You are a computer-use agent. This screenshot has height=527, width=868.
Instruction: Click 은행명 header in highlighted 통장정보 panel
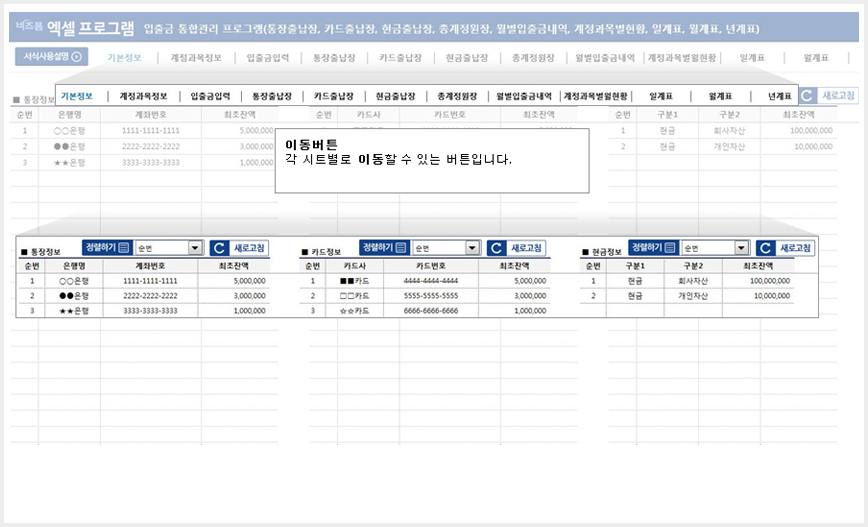(74, 266)
